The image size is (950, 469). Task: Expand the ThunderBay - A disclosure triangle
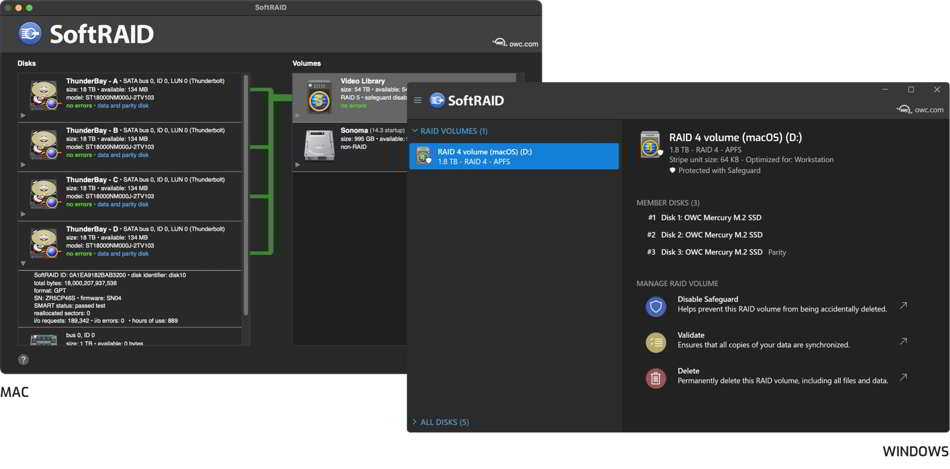(23, 115)
